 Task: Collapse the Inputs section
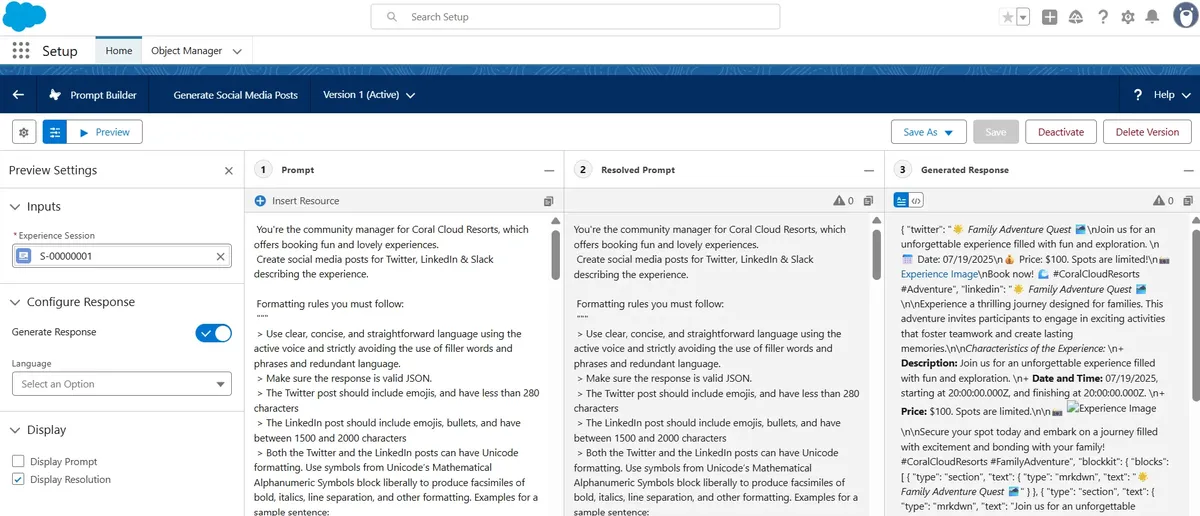pyautogui.click(x=16, y=207)
